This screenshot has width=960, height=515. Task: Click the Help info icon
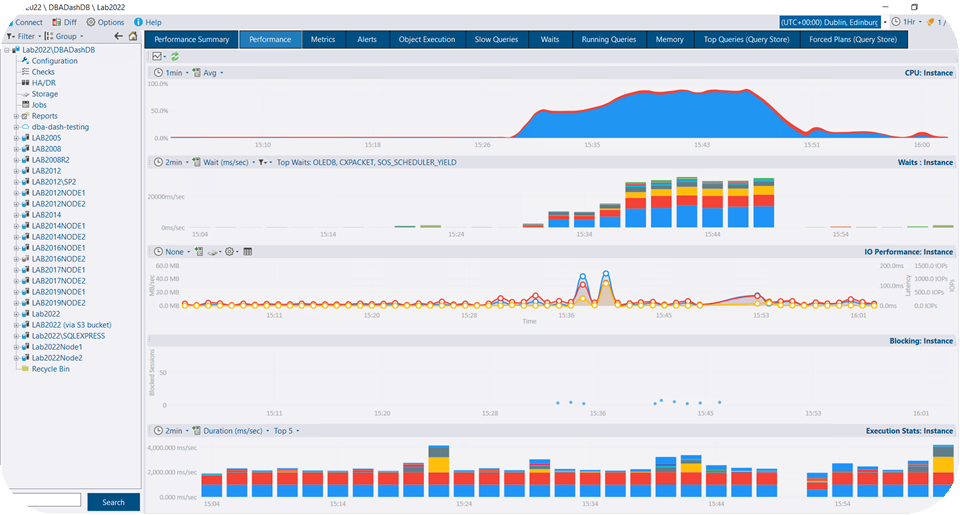[x=138, y=22]
